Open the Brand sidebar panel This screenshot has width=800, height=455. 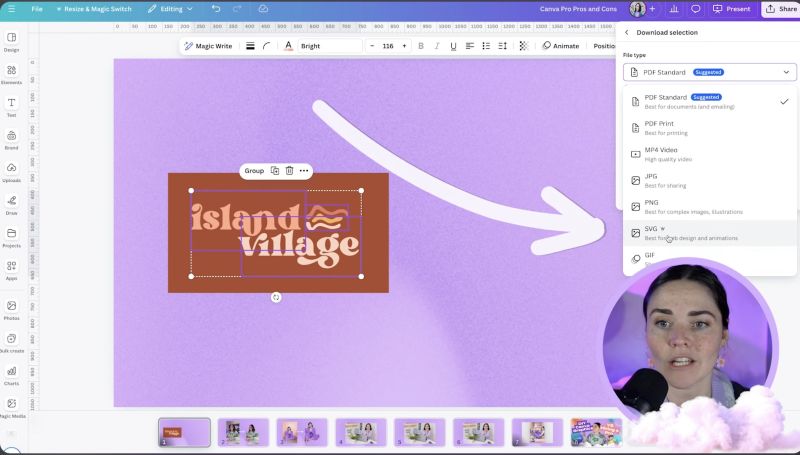click(11, 140)
